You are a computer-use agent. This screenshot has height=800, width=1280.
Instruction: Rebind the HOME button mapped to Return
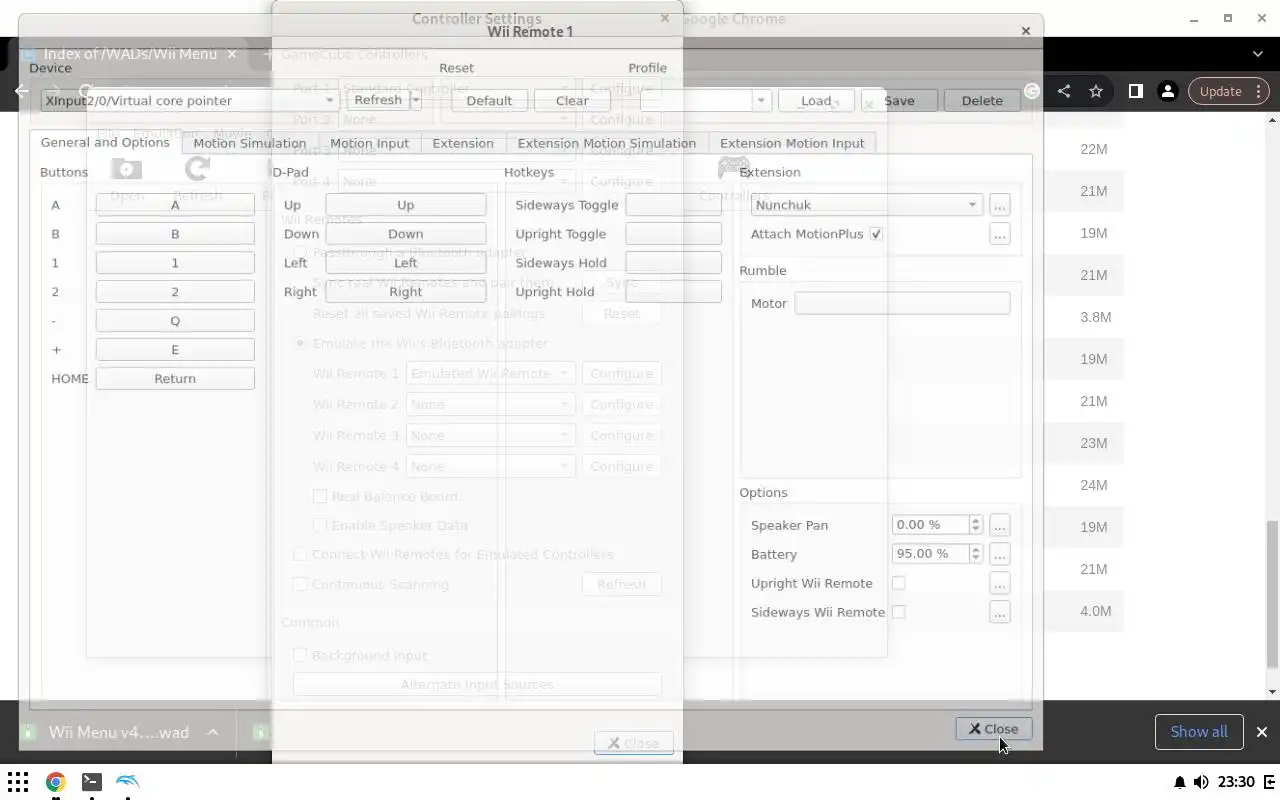[x=175, y=379]
